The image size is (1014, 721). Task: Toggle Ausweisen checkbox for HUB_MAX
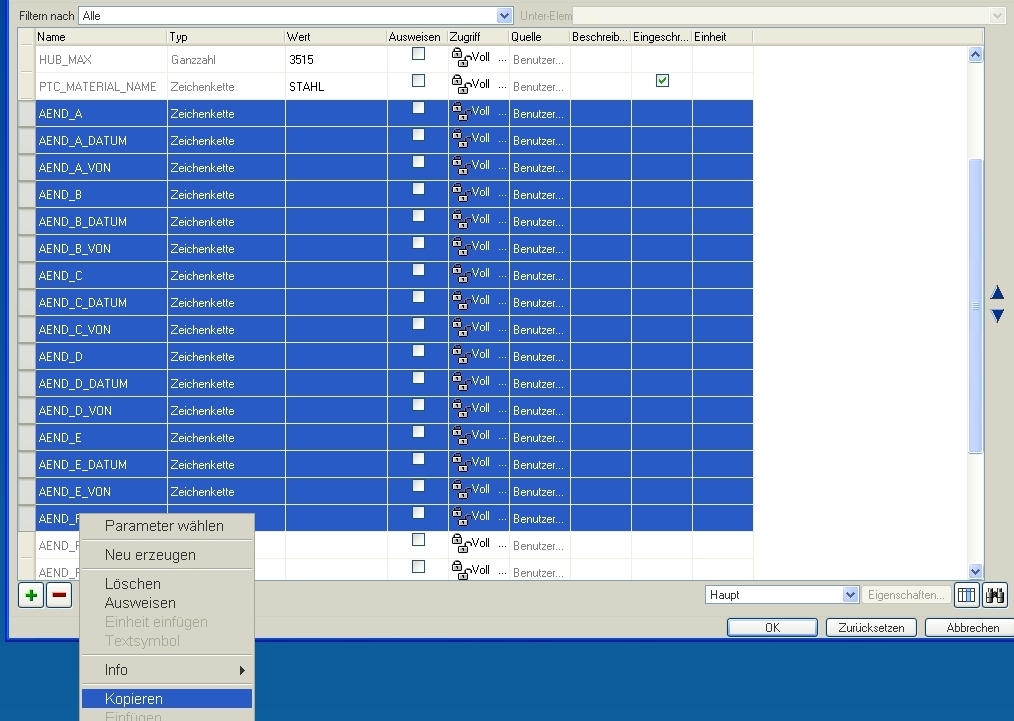click(x=418, y=54)
